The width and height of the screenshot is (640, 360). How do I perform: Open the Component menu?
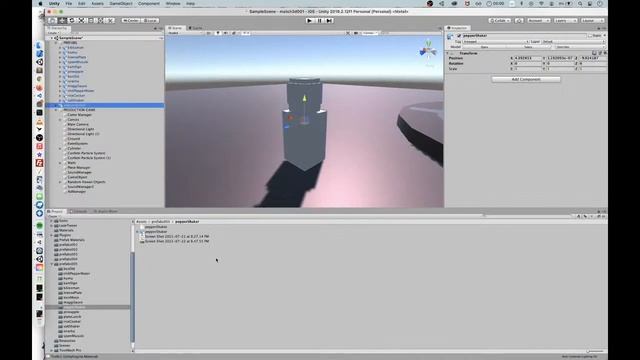pyautogui.click(x=149, y=4)
